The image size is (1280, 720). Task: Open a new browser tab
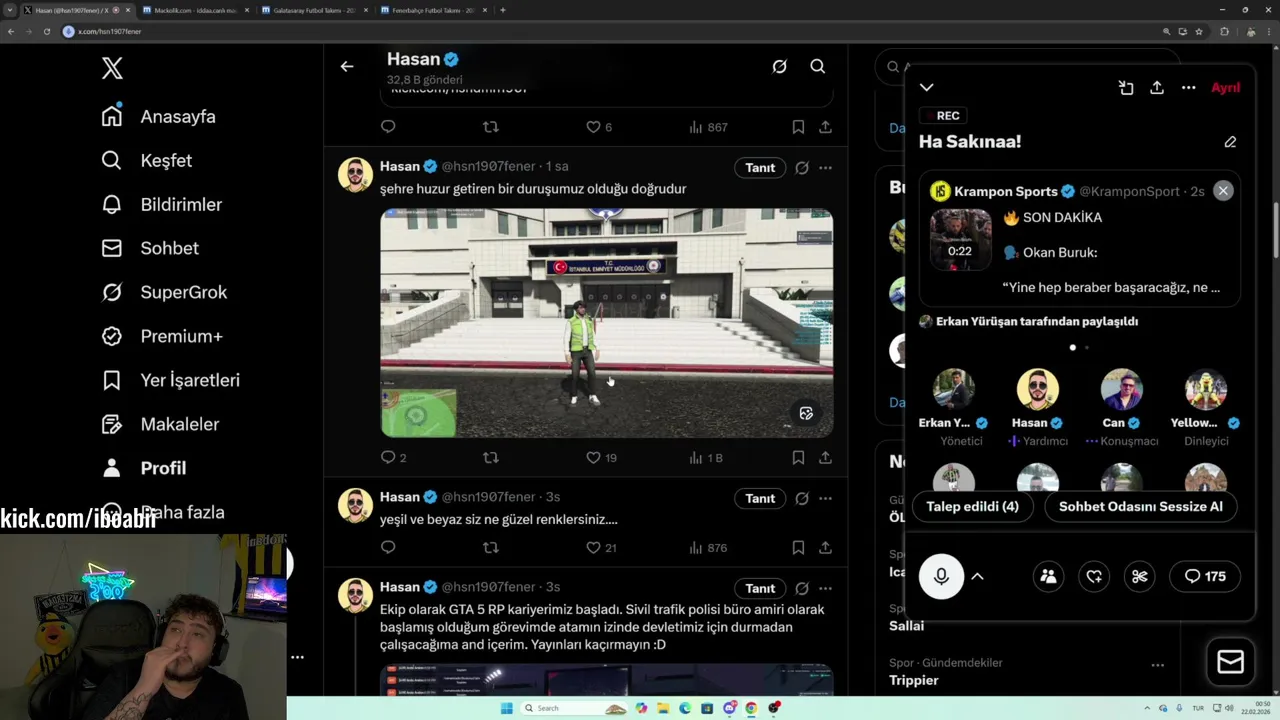pos(502,10)
